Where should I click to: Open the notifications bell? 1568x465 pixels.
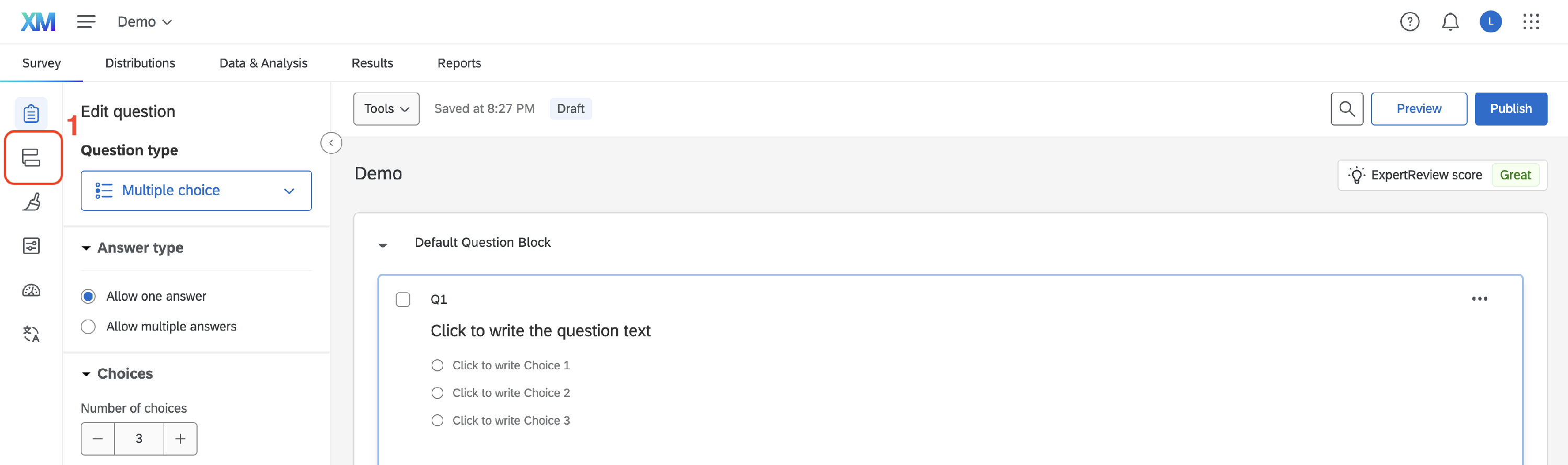pyautogui.click(x=1450, y=22)
